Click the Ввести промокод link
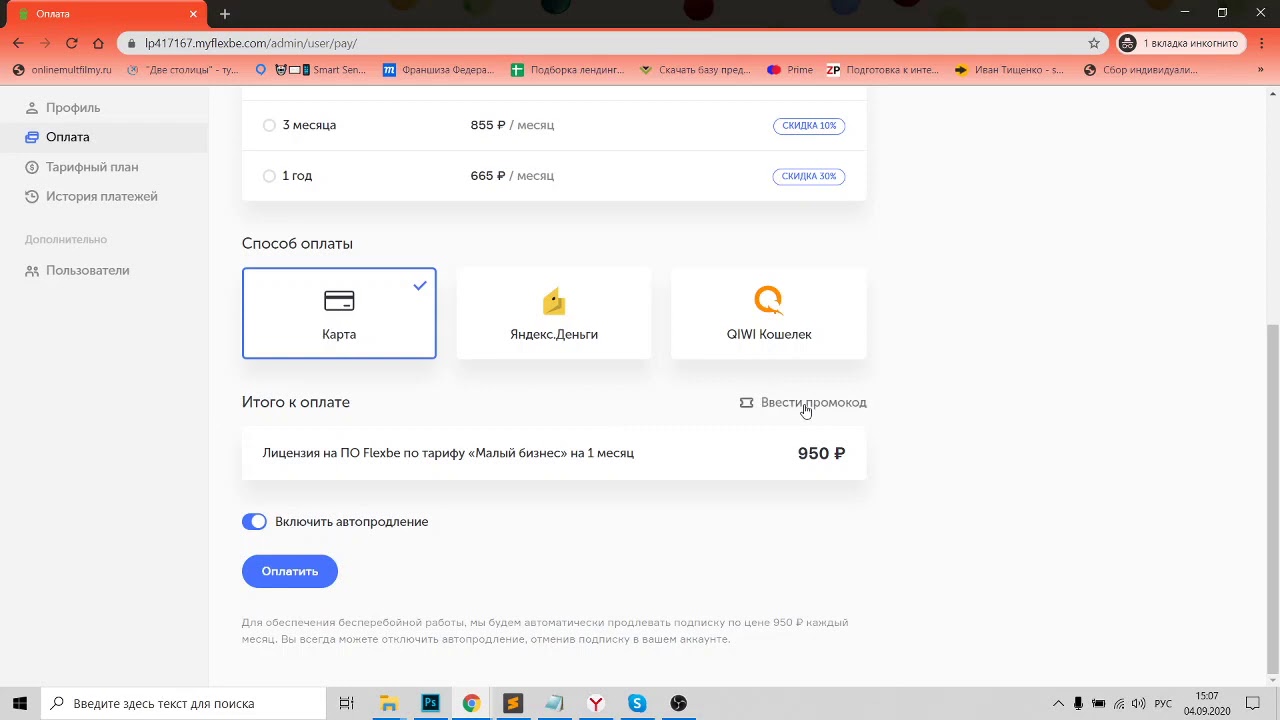This screenshot has height=720, width=1280. (x=803, y=402)
